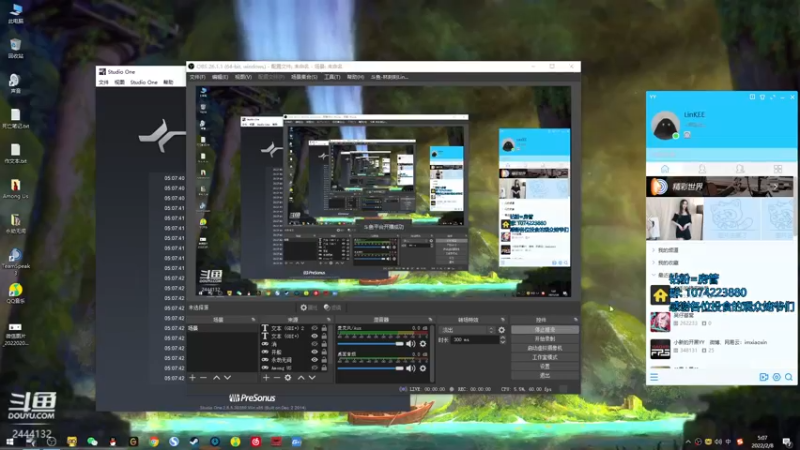This screenshot has height=450, width=800.
Task: Open transition properties gear next to 淡出
Action: (x=502, y=330)
